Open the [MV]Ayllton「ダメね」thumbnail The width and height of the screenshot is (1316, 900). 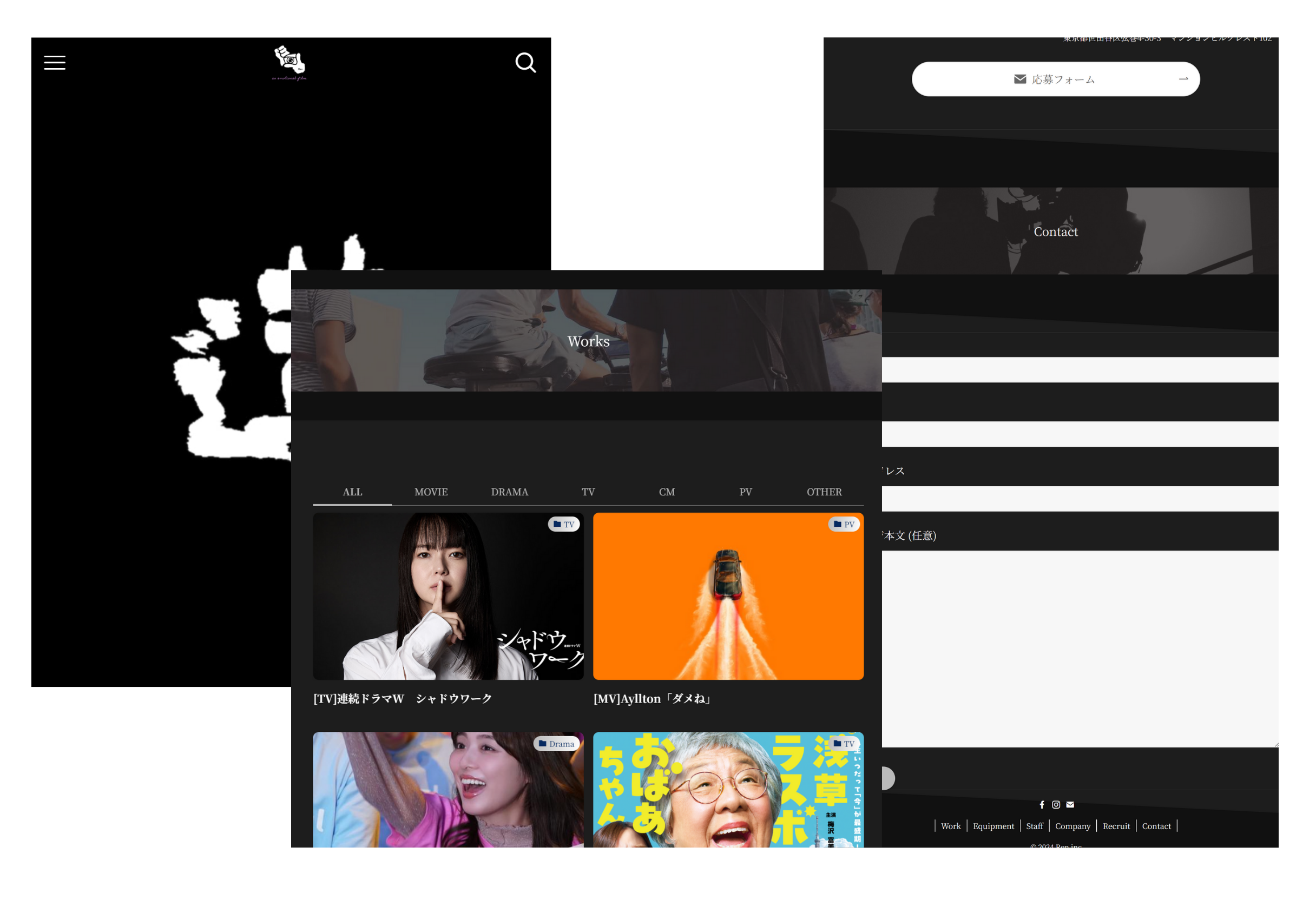coord(728,596)
